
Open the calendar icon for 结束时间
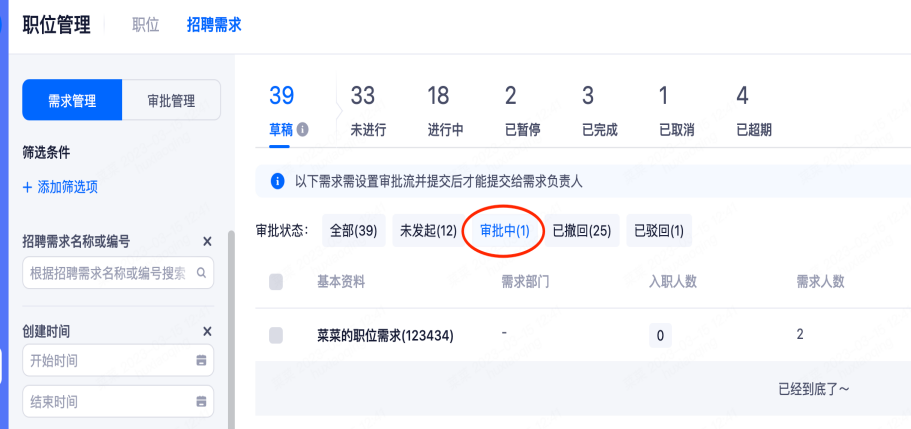point(201,402)
